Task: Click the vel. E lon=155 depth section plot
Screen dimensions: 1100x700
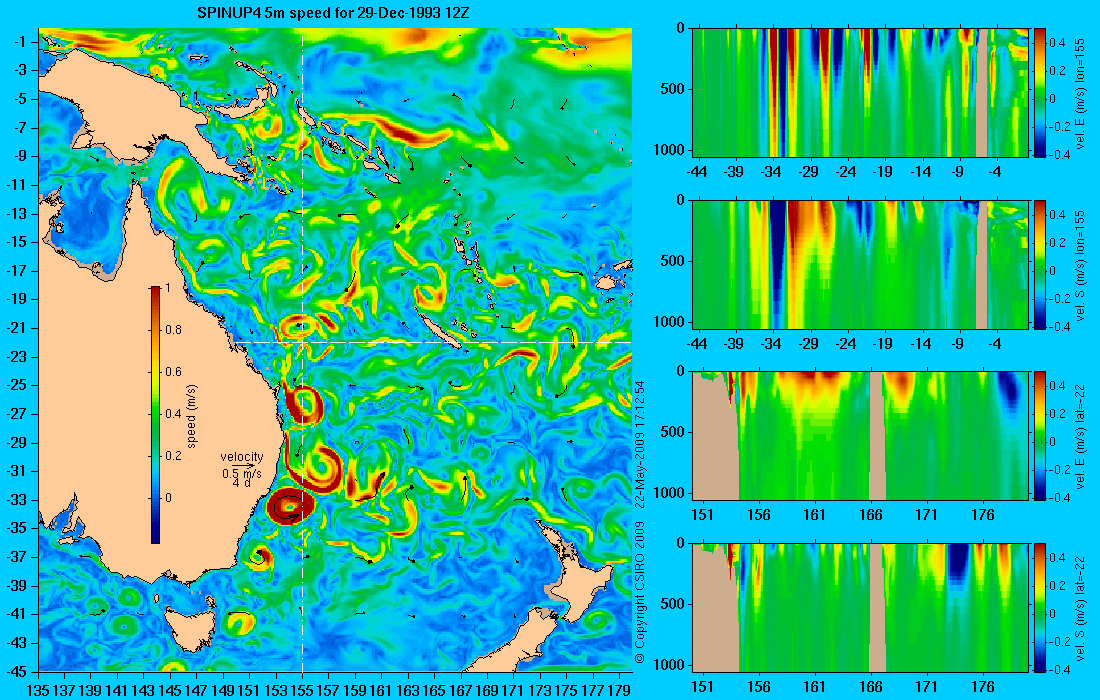Action: coord(860,93)
